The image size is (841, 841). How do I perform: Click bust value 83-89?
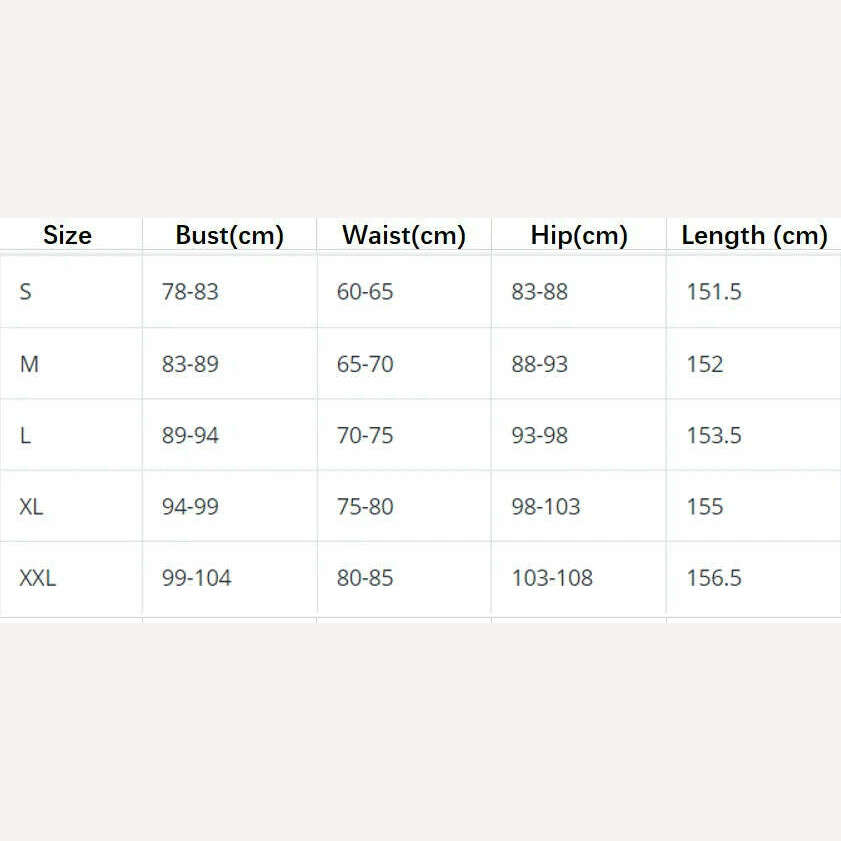tap(190, 364)
